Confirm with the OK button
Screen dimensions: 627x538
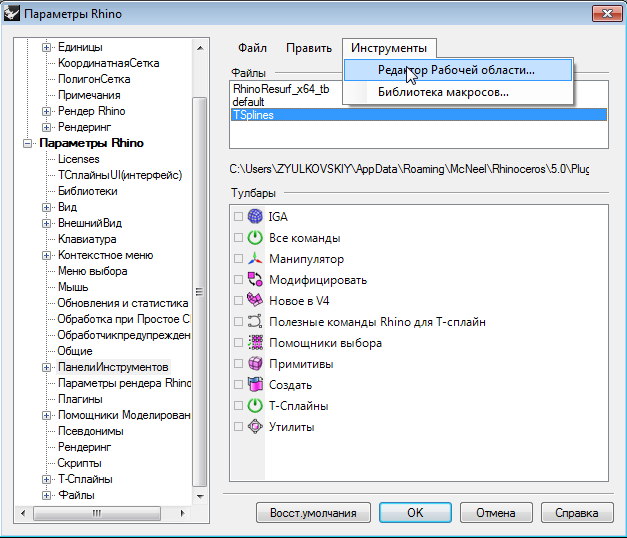[415, 513]
